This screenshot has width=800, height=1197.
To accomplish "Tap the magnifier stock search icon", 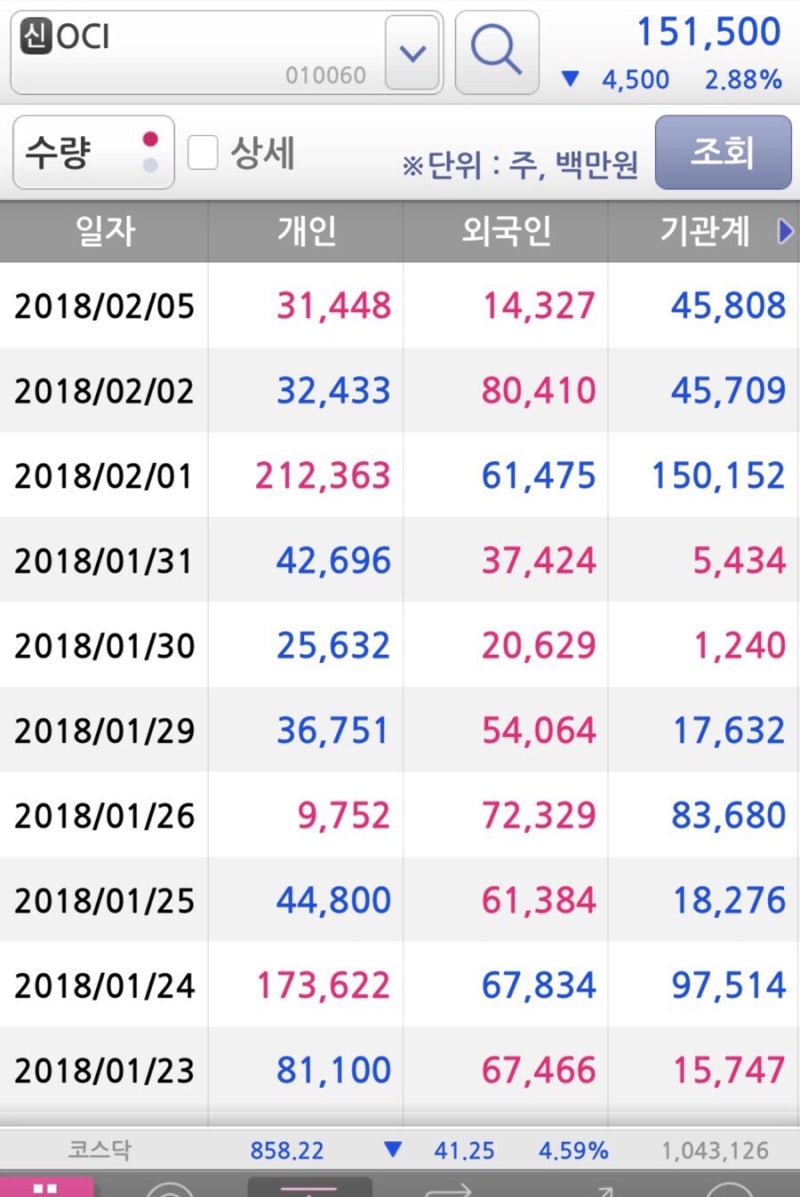I will [497, 51].
